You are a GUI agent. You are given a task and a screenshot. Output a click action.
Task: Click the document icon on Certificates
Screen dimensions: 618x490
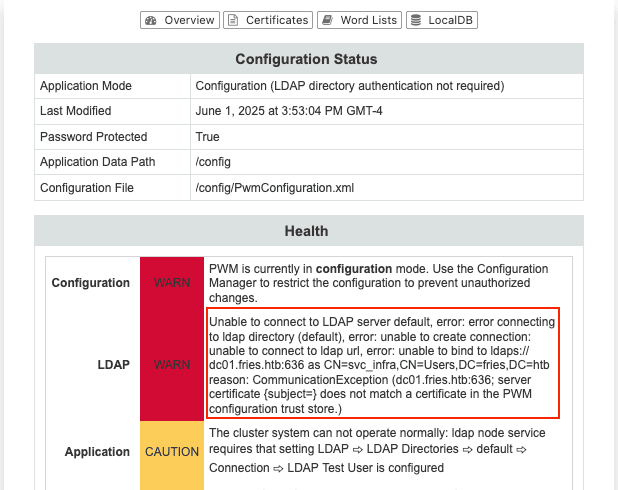pyautogui.click(x=233, y=20)
